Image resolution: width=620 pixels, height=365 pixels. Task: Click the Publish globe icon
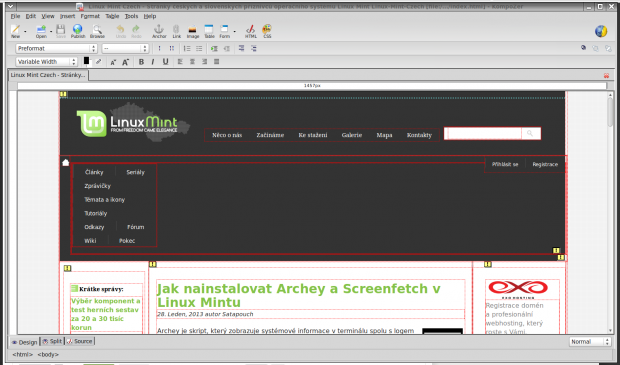[x=78, y=31]
